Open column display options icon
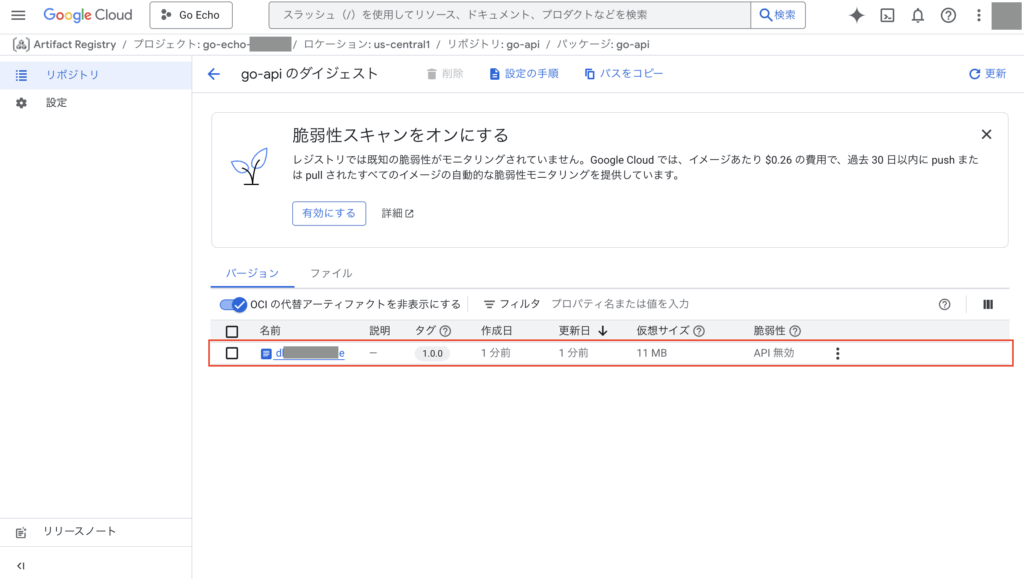 pyautogui.click(x=988, y=304)
